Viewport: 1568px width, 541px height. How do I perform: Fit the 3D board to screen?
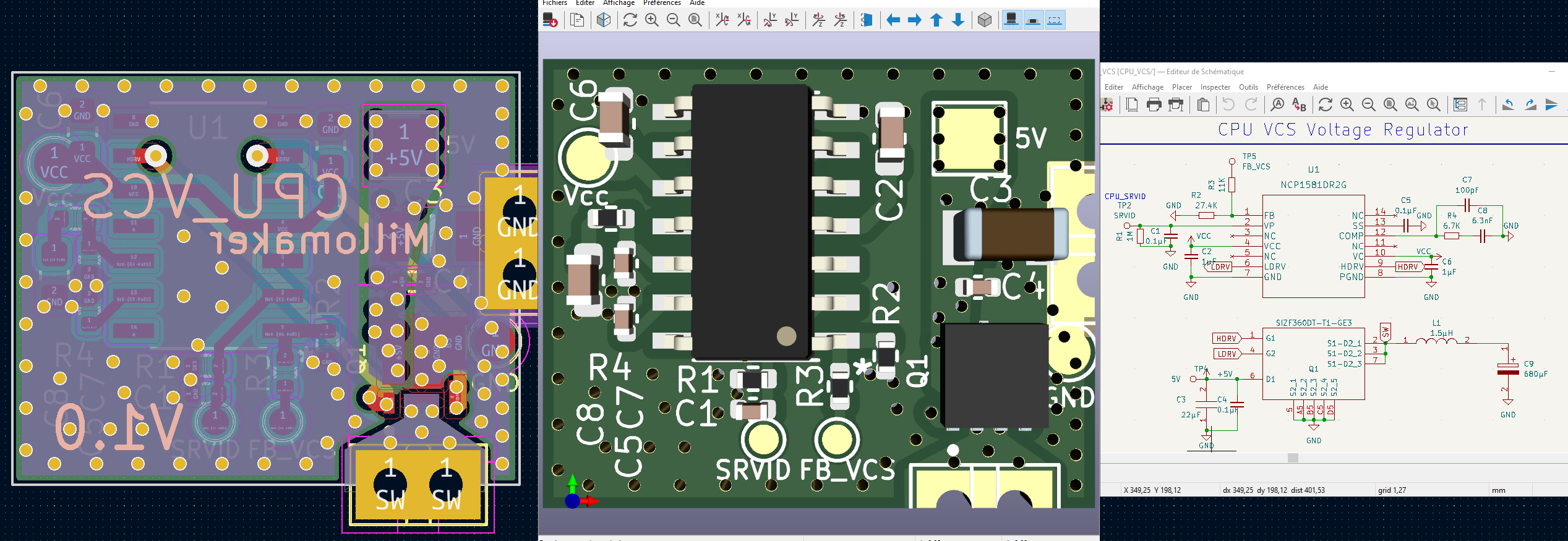(x=695, y=20)
